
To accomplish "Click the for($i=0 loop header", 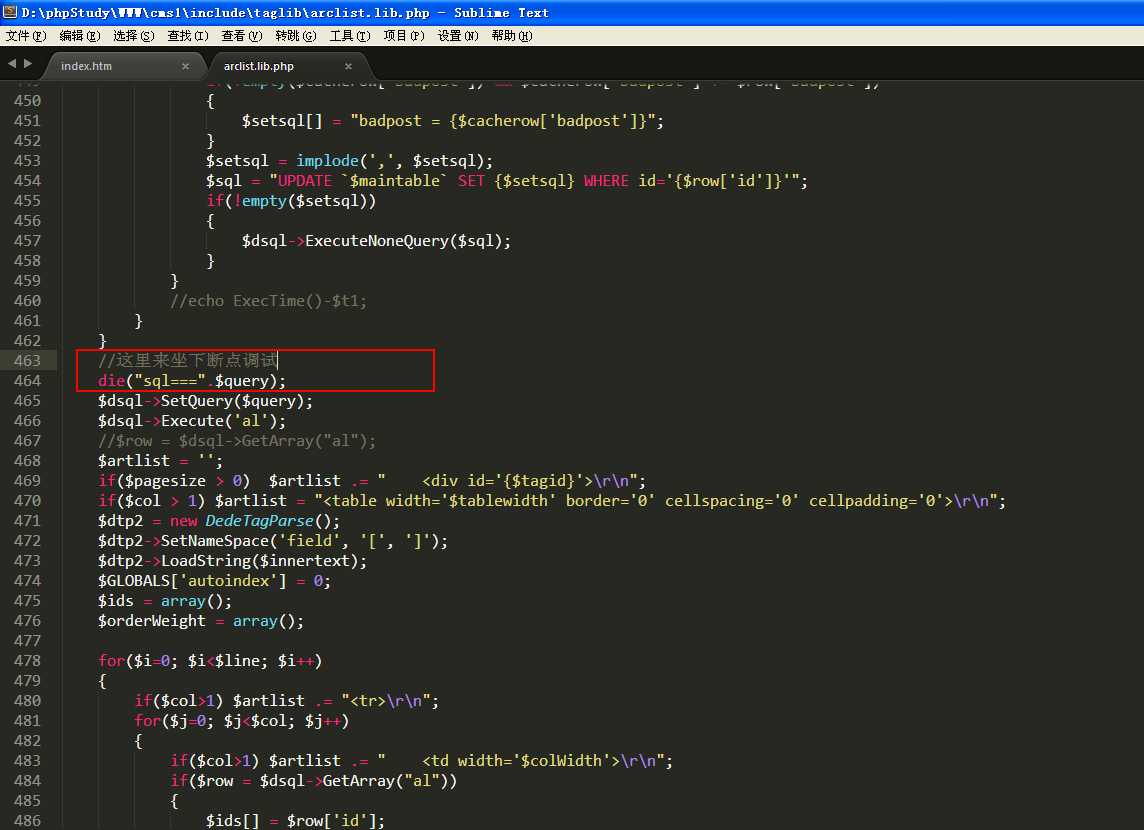I will pos(210,661).
